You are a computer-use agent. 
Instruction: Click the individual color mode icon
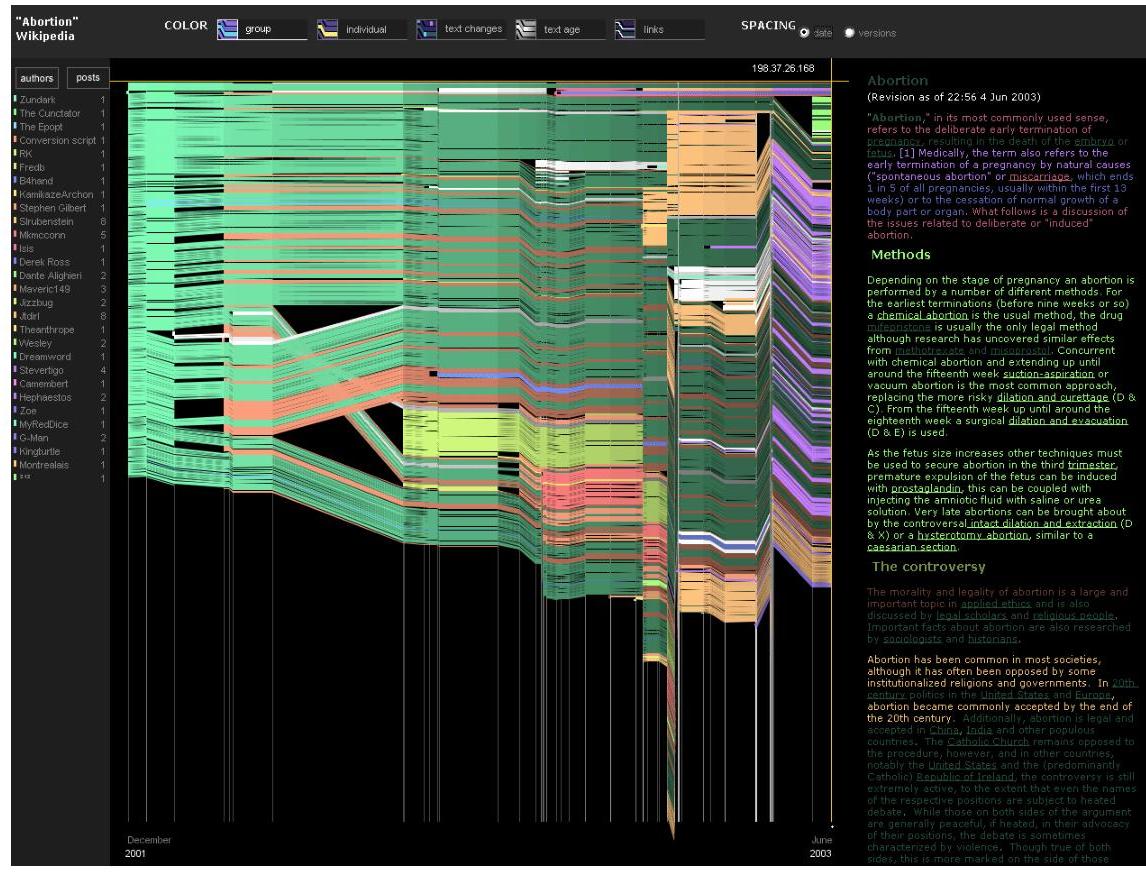(327, 30)
